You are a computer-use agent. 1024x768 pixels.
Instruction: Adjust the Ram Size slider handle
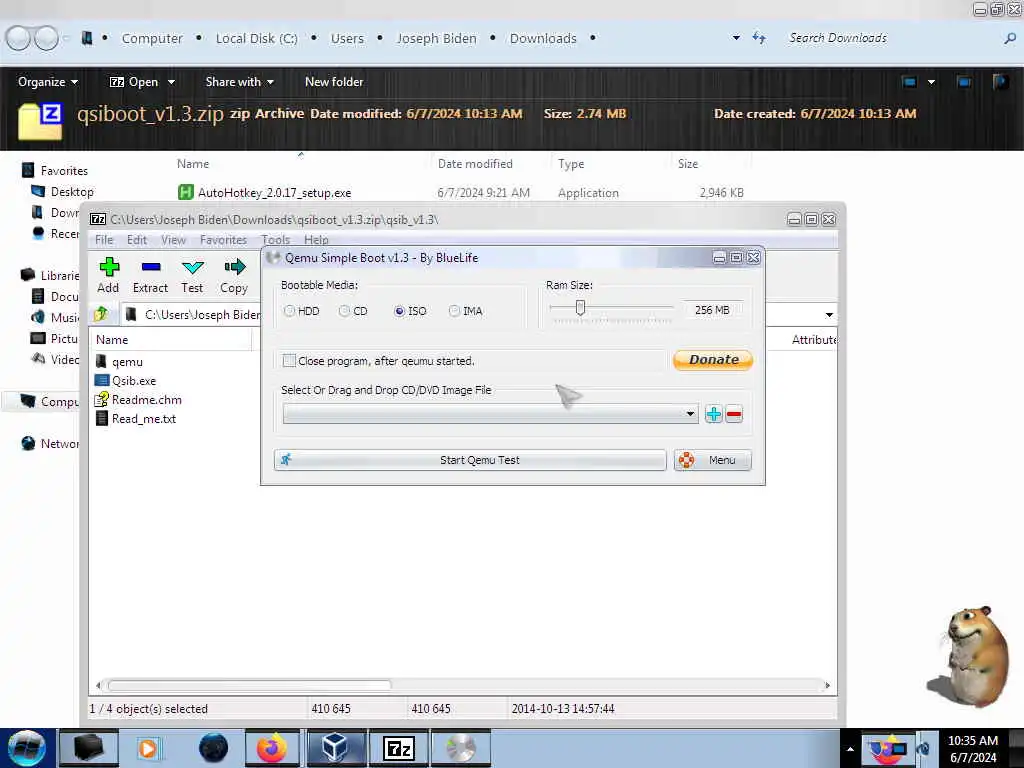[x=580, y=308]
